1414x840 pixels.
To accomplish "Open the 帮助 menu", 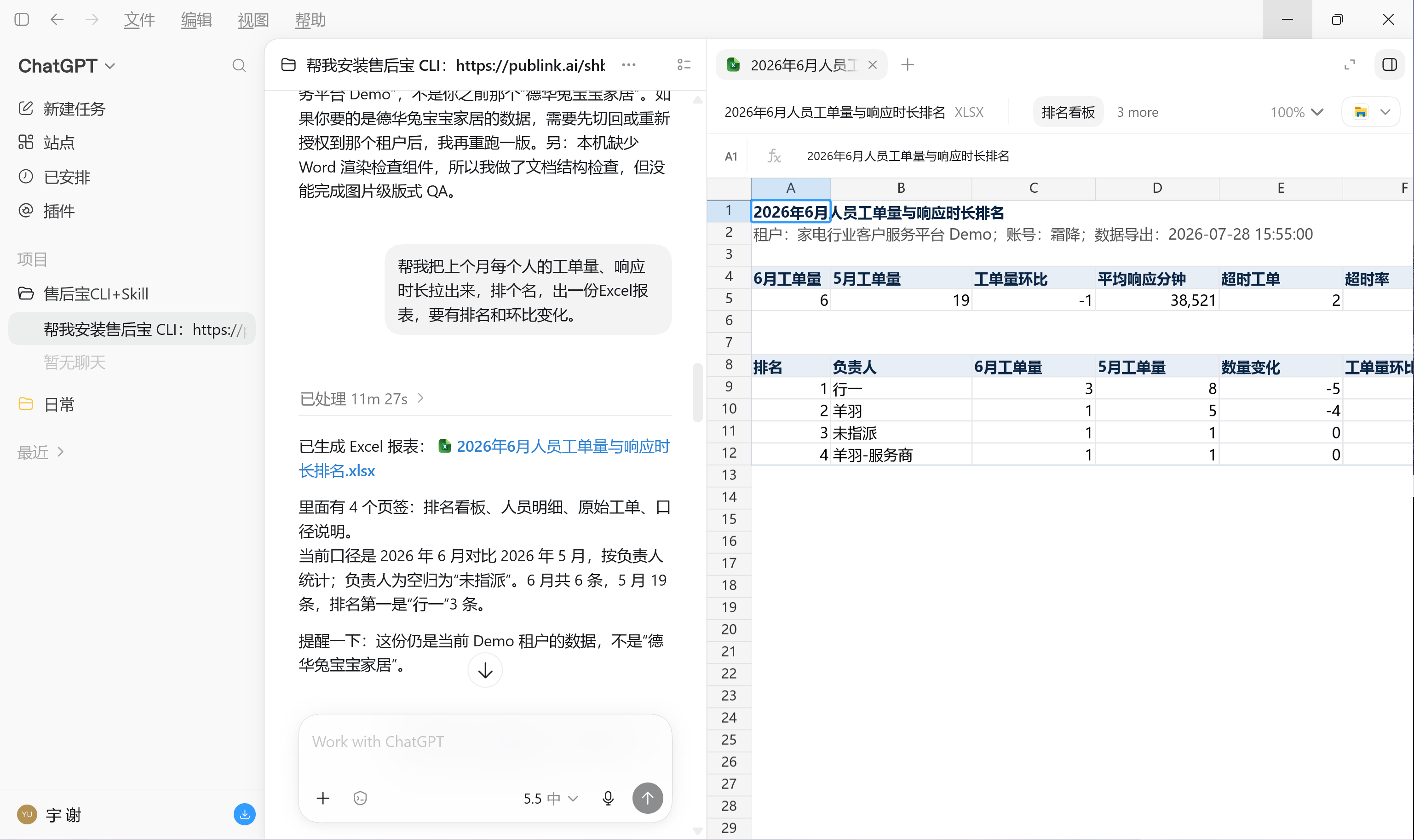I will (310, 20).
